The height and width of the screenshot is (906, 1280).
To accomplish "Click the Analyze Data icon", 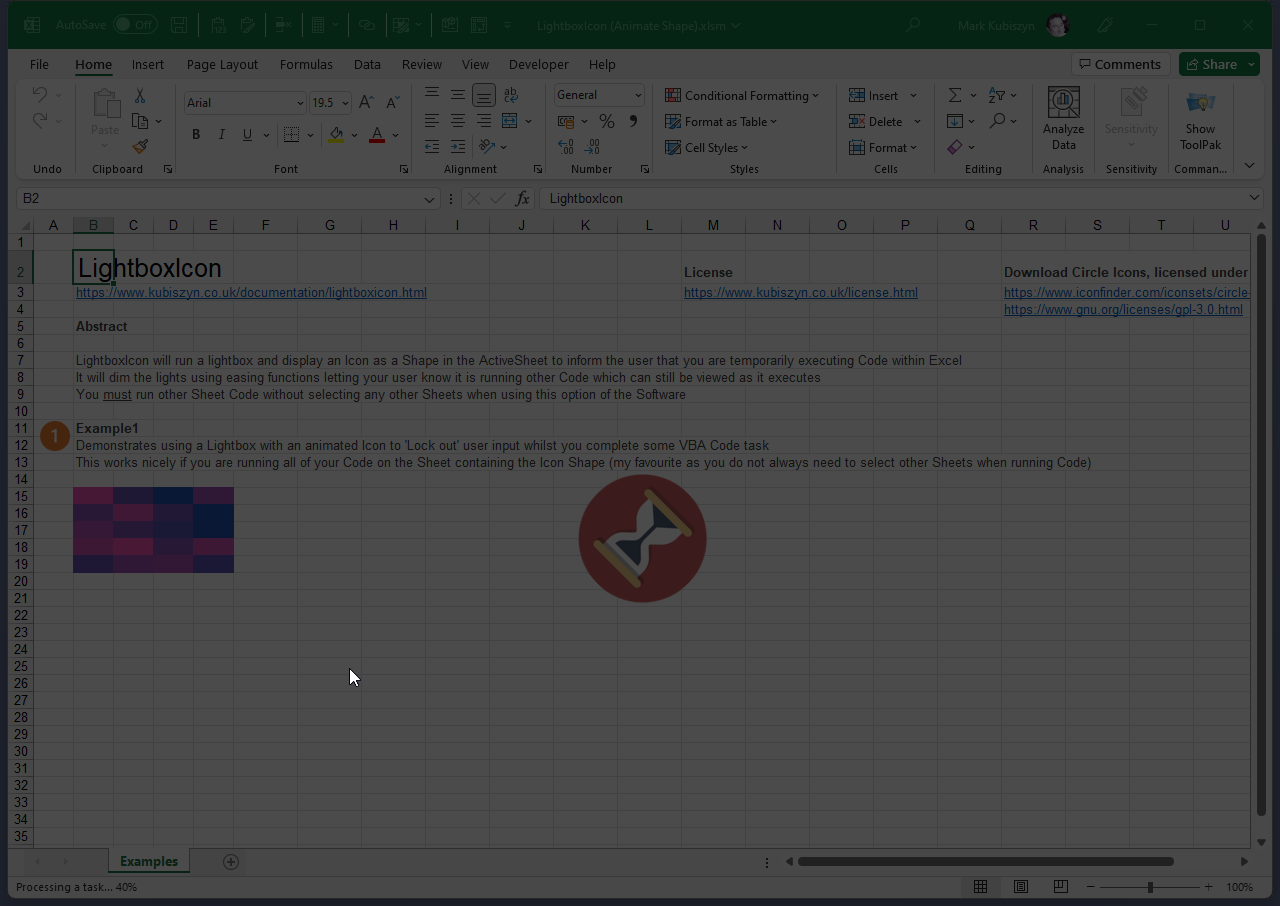I will [1063, 120].
